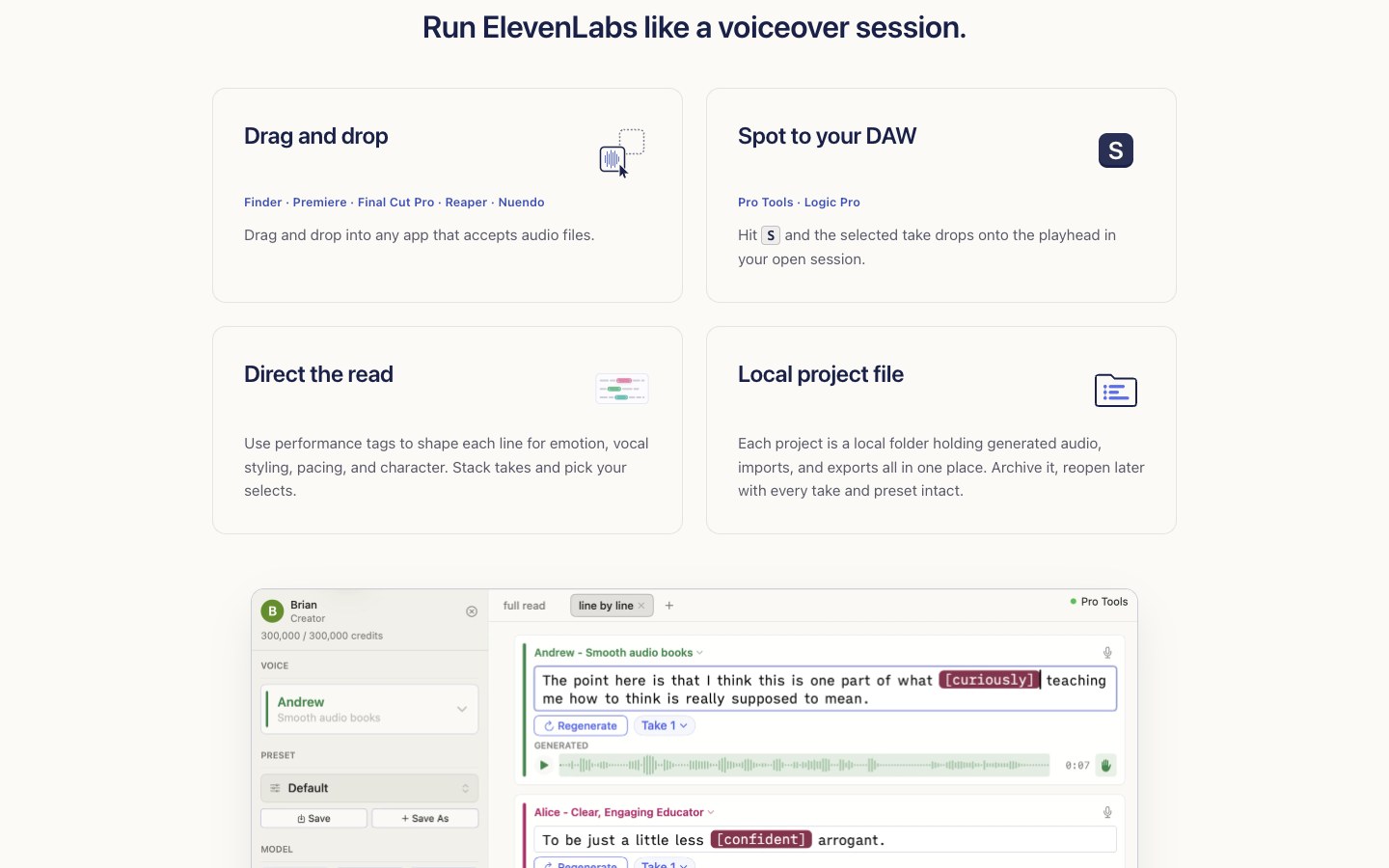1389x868 pixels.
Task: Click the 300,000 / 300,000 credits text
Action: 322,637
